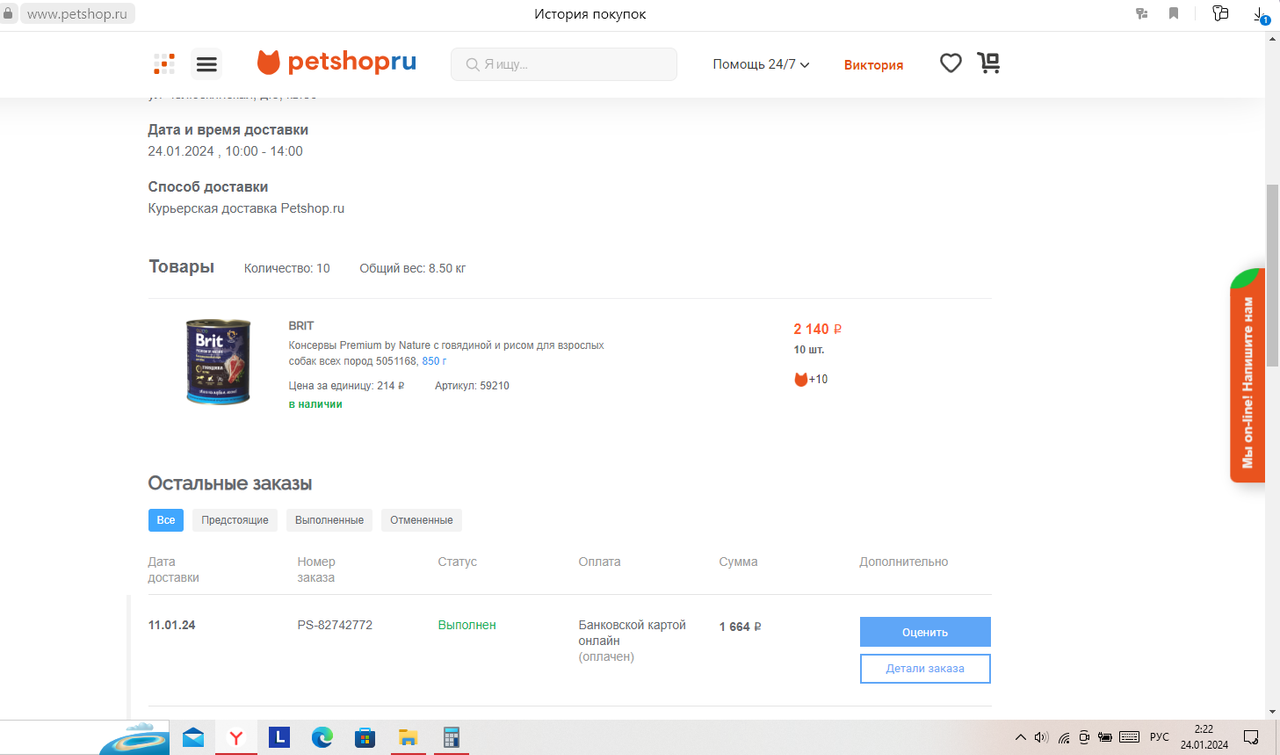
Task: Click the Оценить button for order PS-82742772
Action: pyautogui.click(x=925, y=632)
